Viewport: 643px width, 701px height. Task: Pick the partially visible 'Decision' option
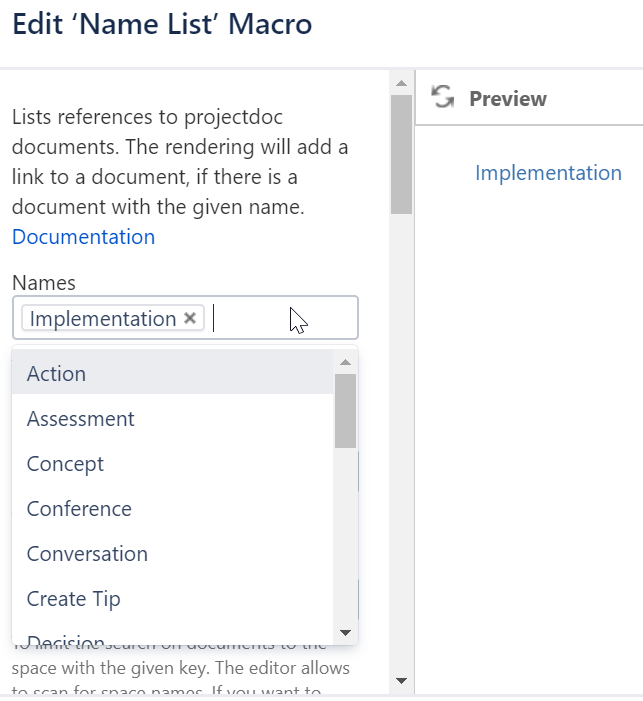pyautogui.click(x=66, y=640)
